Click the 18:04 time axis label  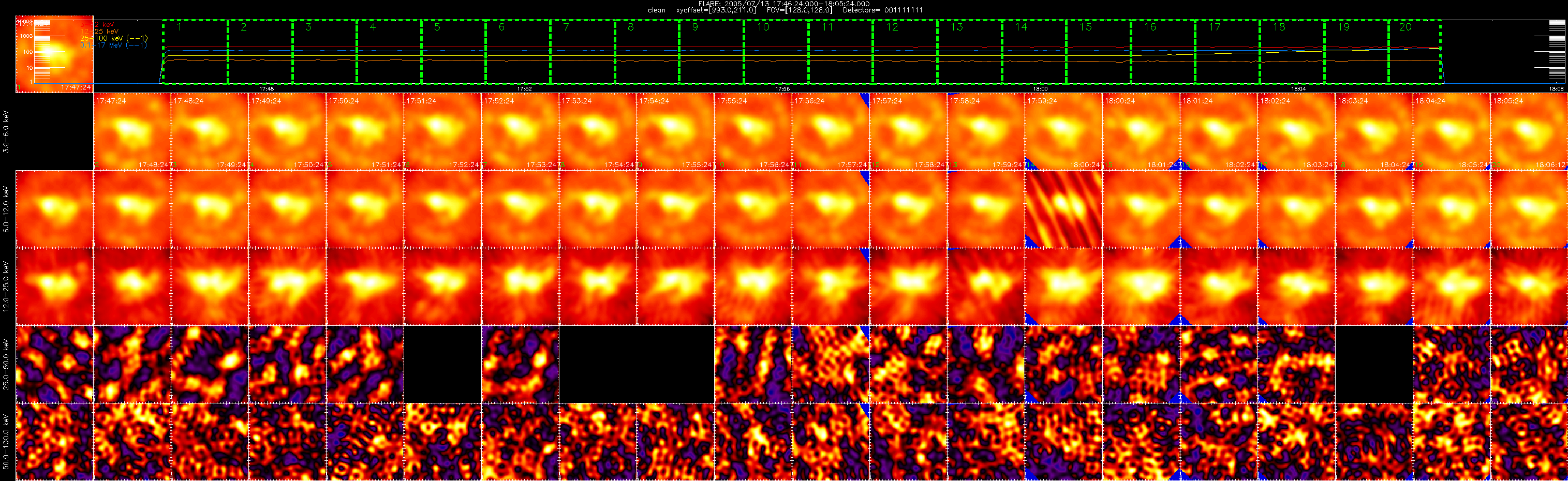1299,89
